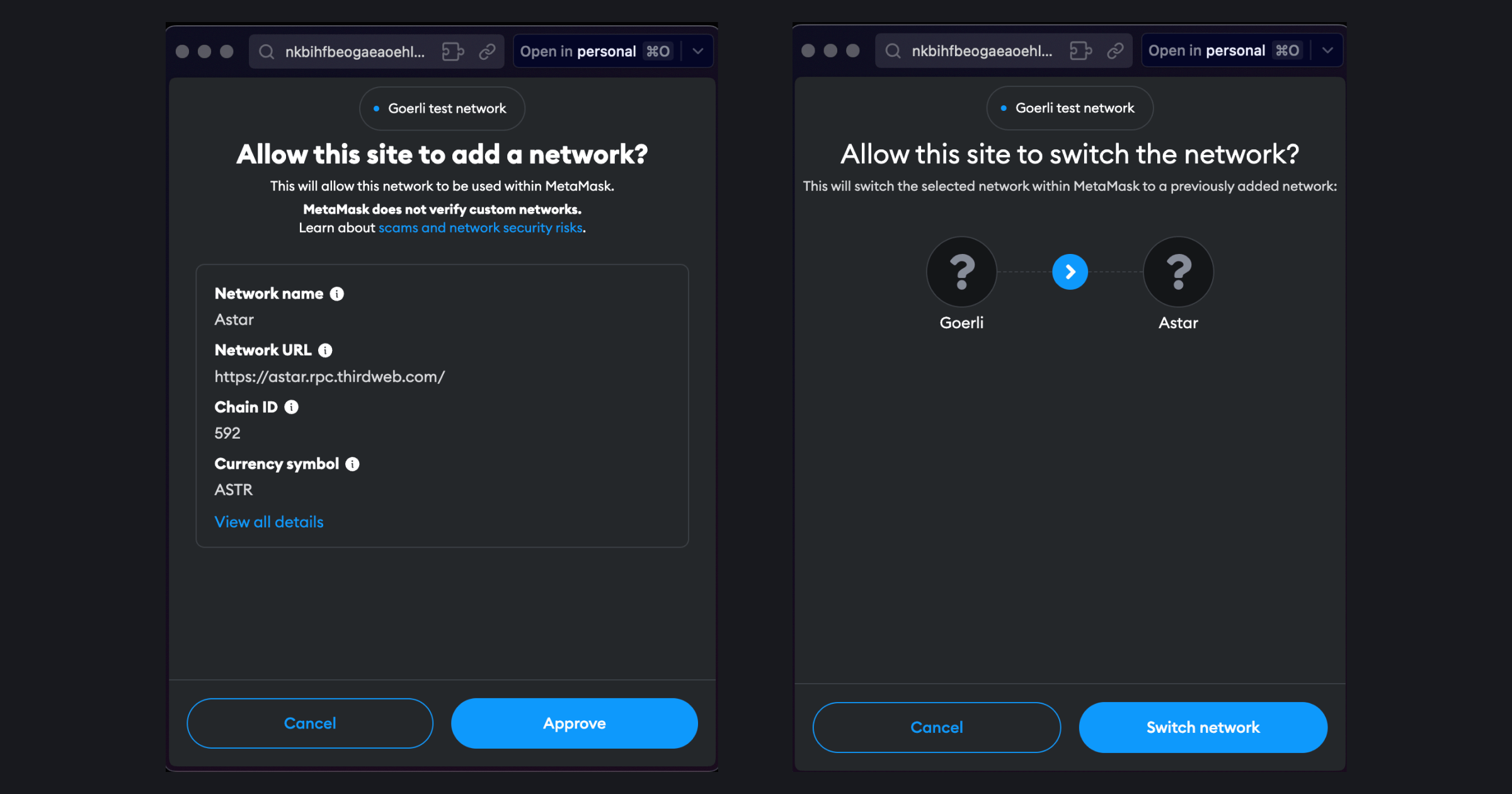Image resolution: width=1512 pixels, height=794 pixels.
Task: Open the second window's Open in personal chevron
Action: click(1327, 51)
